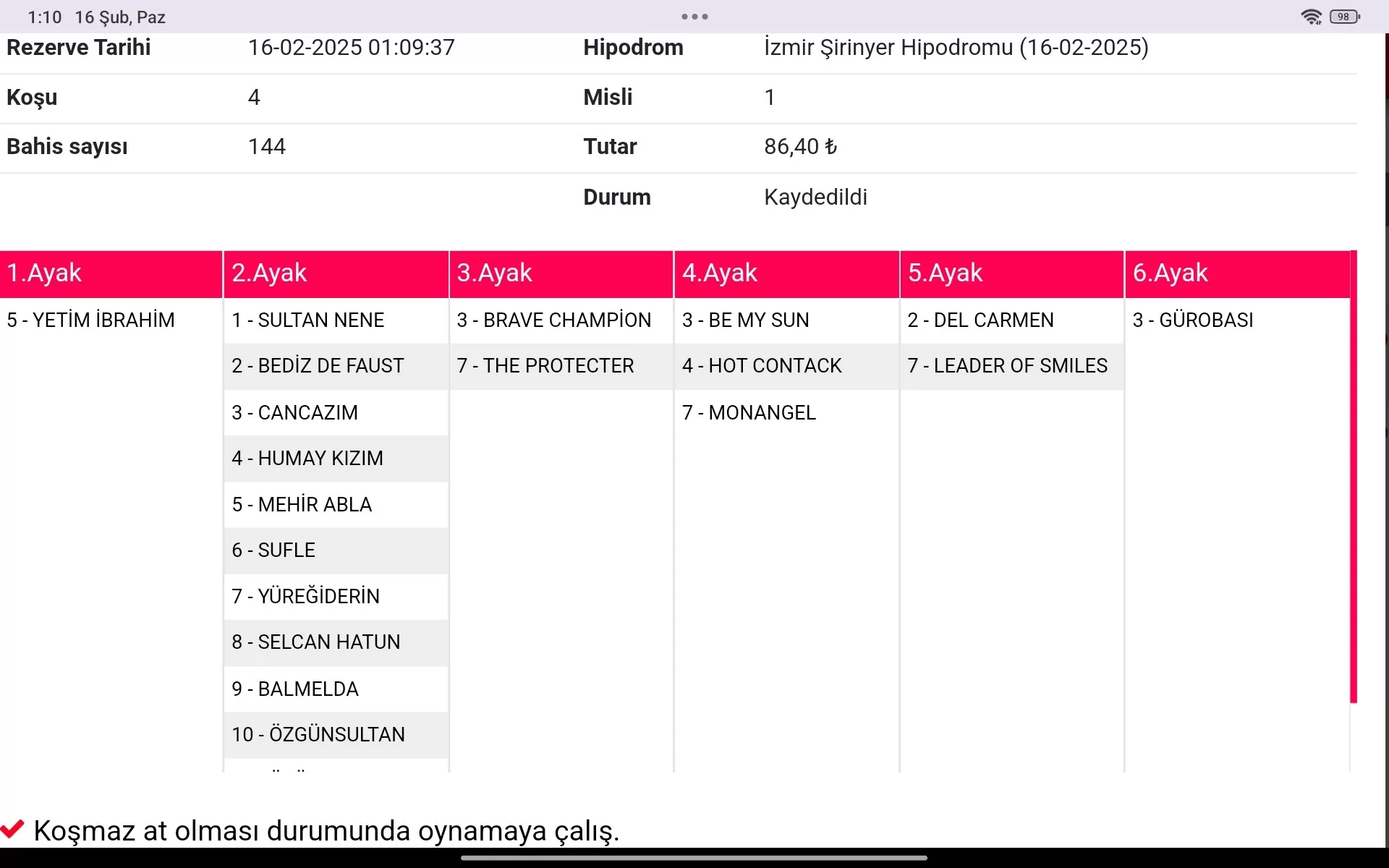Image resolution: width=1389 pixels, height=868 pixels.
Task: Tap horse 10 - ÖZGÜNSULTAN row
Action: [318, 734]
